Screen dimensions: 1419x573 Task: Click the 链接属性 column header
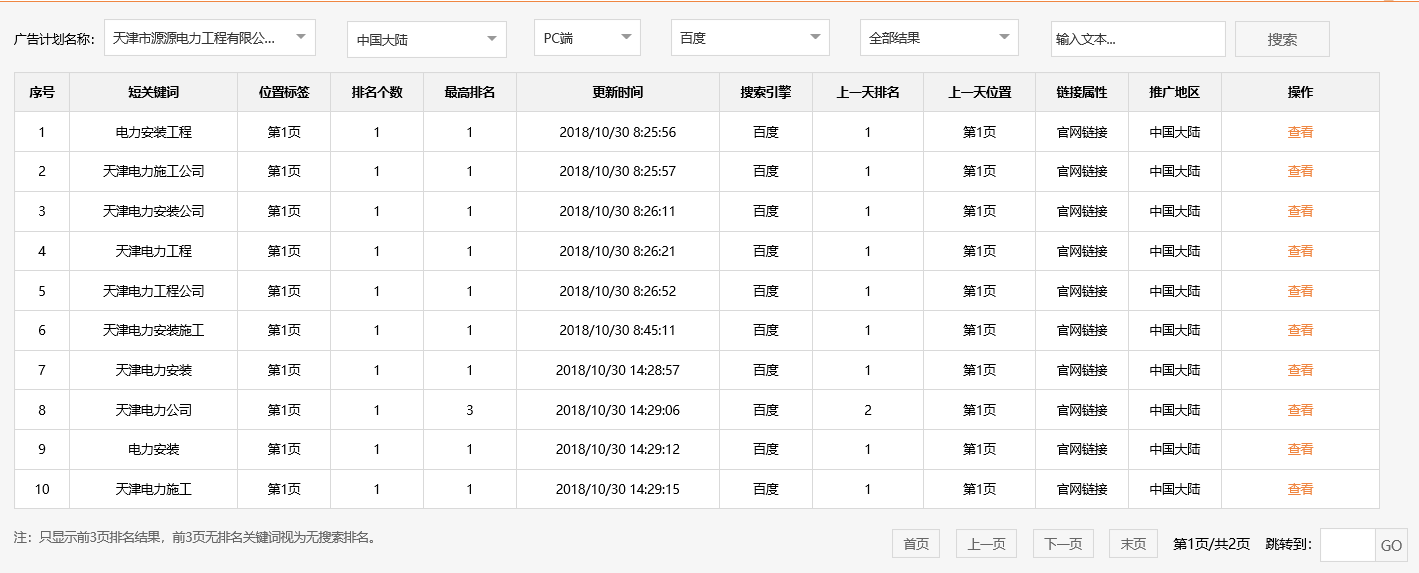coord(1082,92)
